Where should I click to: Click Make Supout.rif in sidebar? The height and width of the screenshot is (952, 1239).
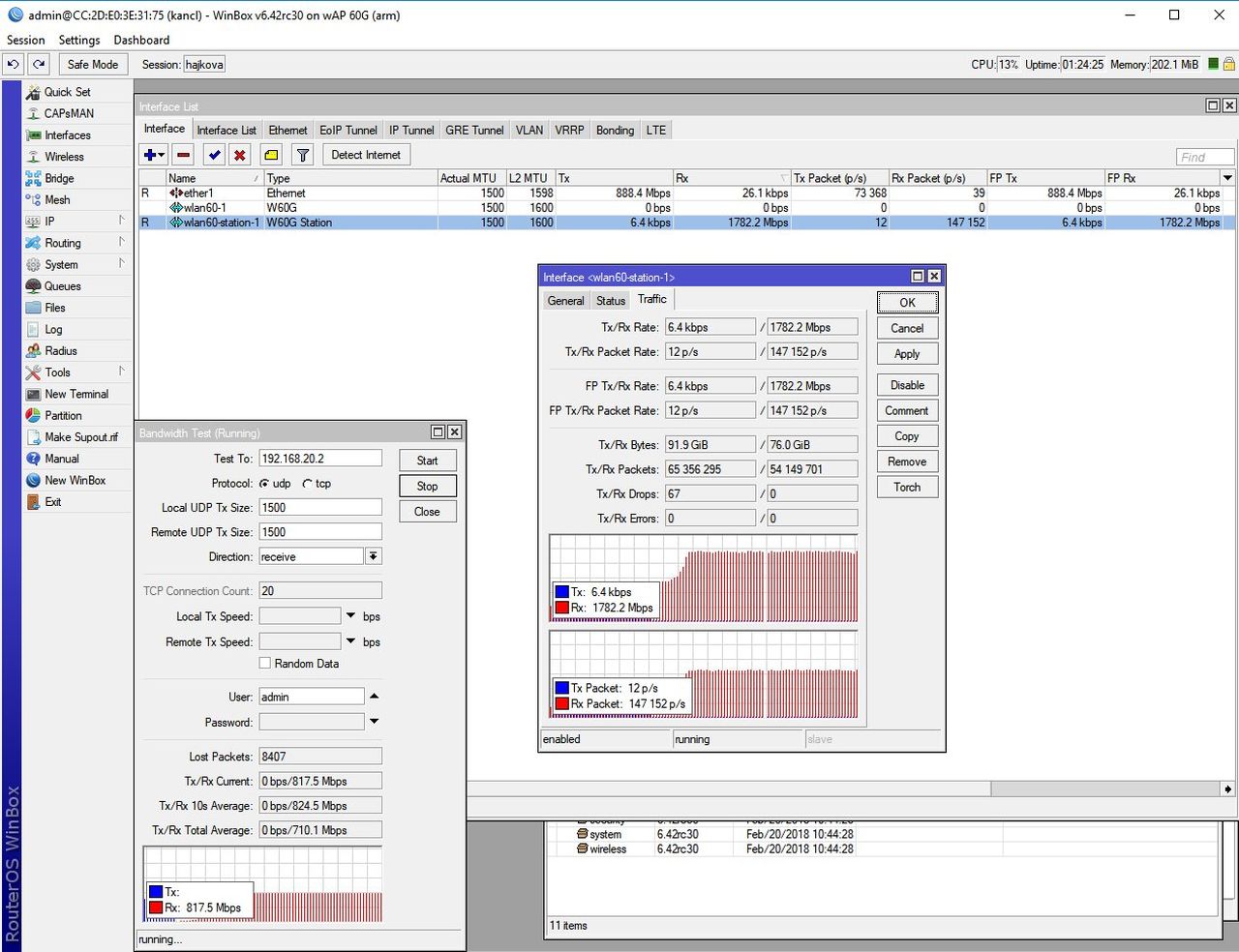[81, 437]
